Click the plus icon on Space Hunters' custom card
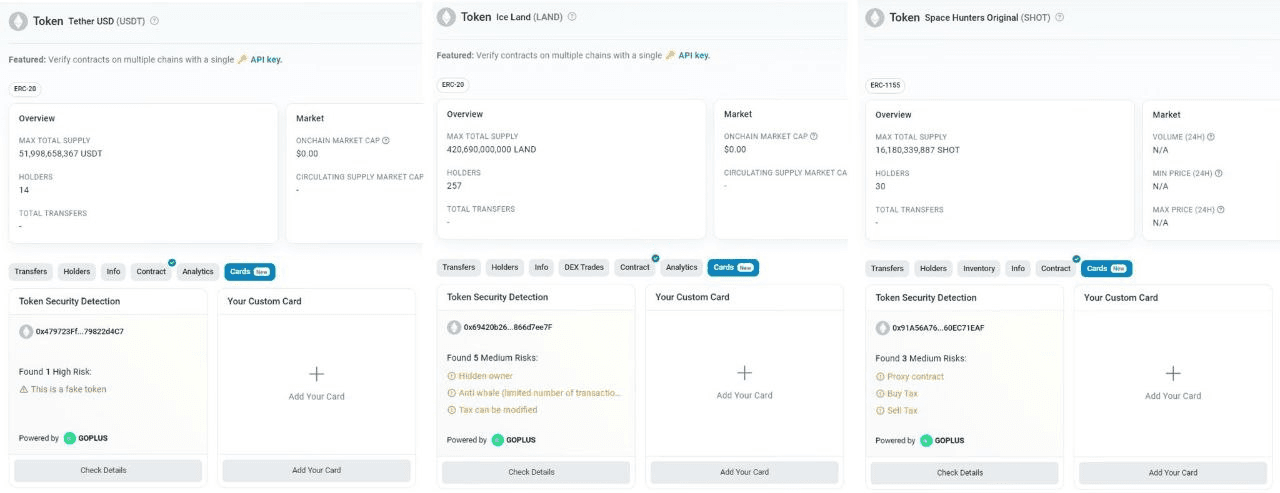 point(1173,374)
